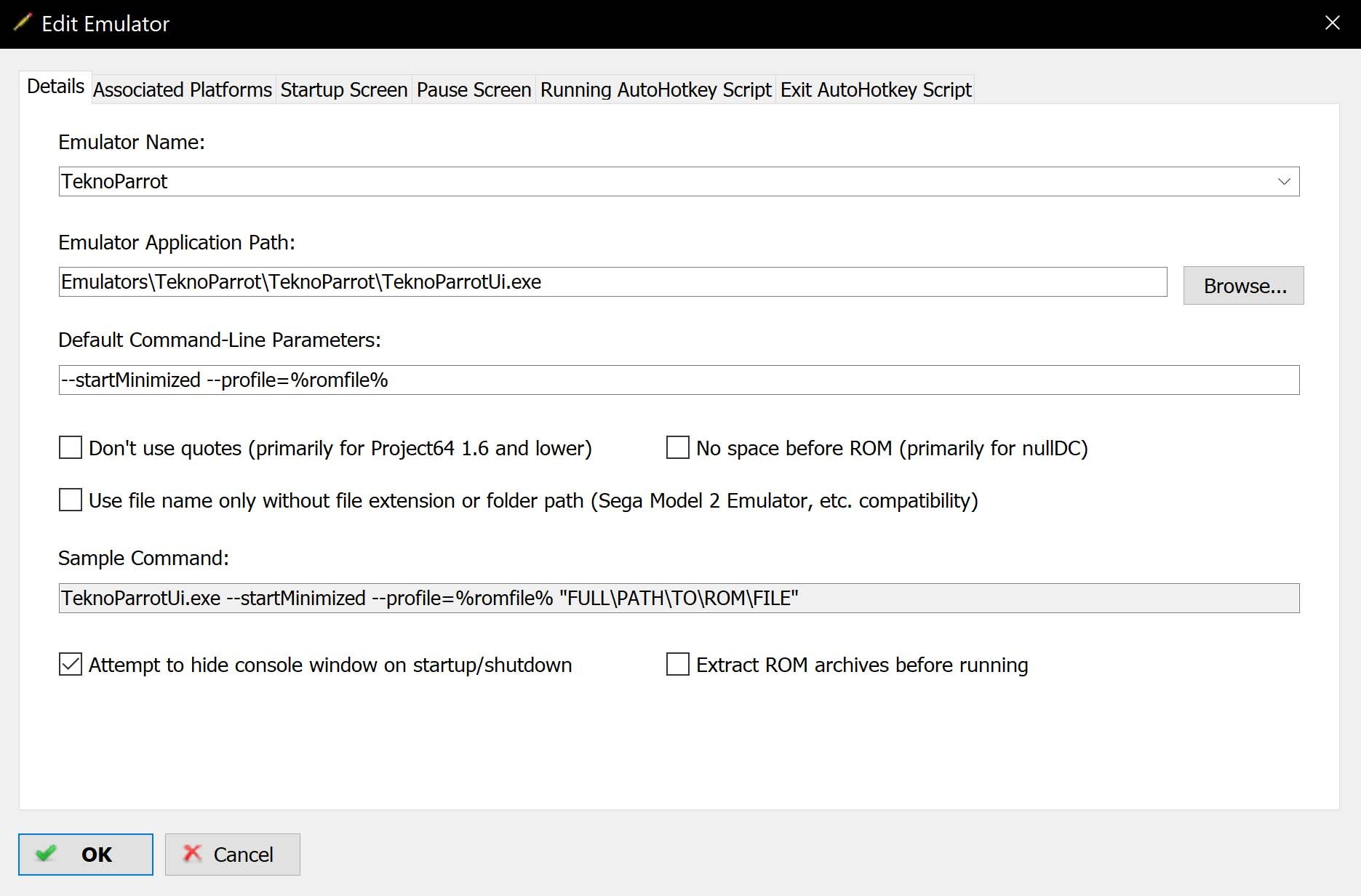Image resolution: width=1361 pixels, height=896 pixels.
Task: Enable Extract ROM archives before running
Action: point(678,665)
